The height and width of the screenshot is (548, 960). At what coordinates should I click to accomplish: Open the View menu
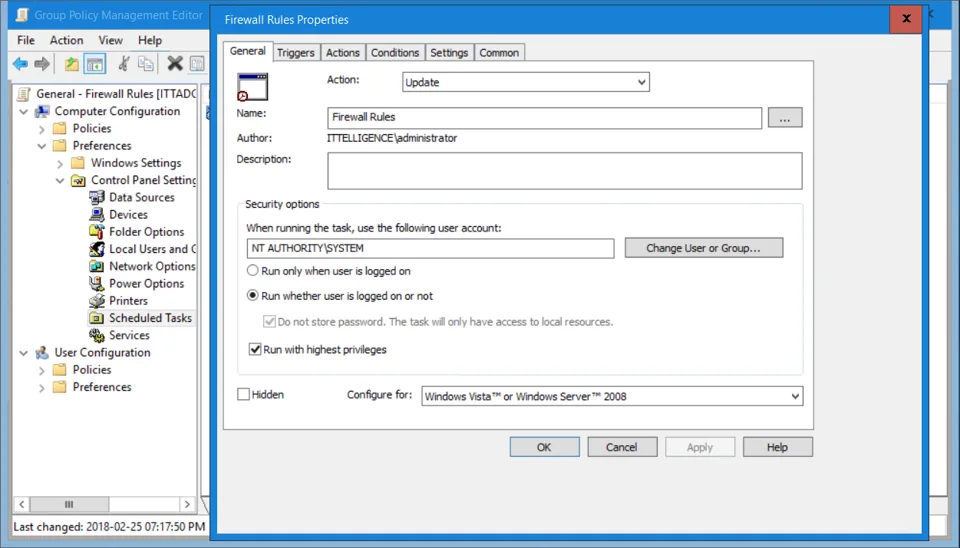110,40
